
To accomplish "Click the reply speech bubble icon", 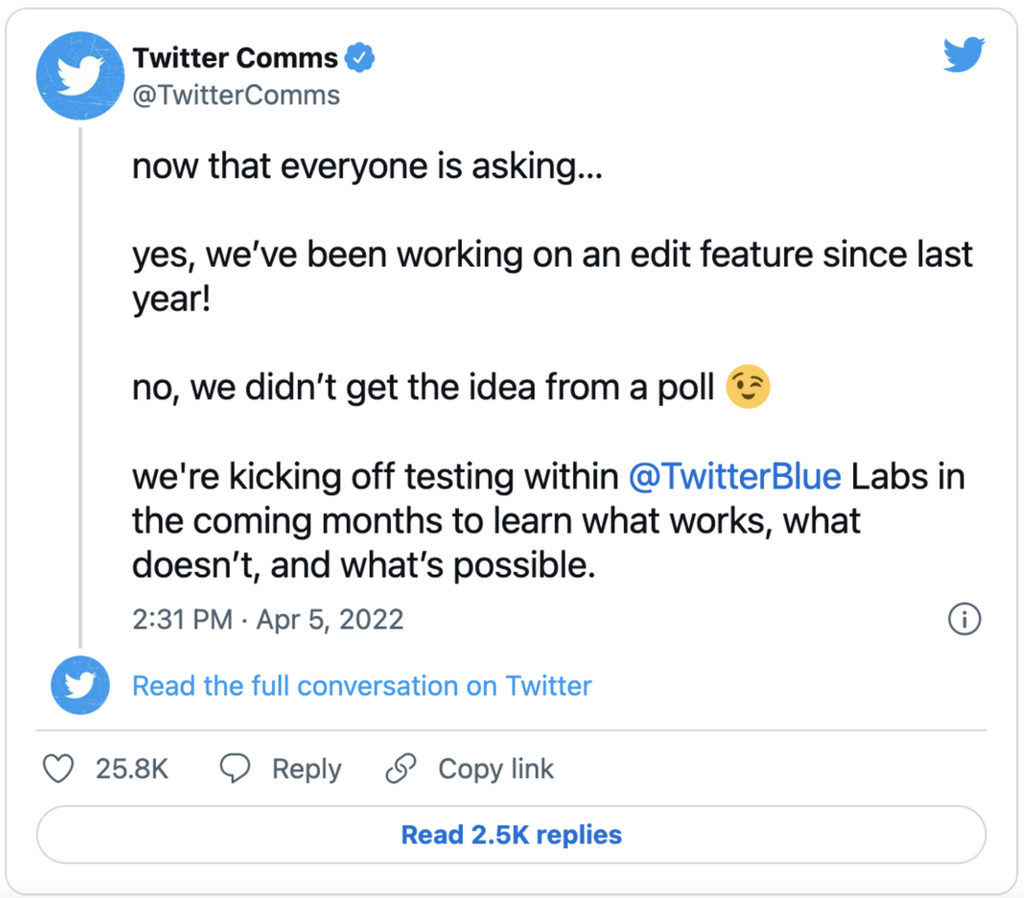I will pyautogui.click(x=236, y=769).
